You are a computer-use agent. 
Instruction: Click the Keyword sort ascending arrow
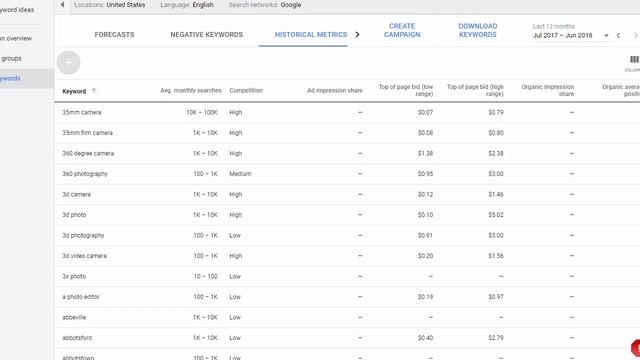pyautogui.click(x=94, y=91)
